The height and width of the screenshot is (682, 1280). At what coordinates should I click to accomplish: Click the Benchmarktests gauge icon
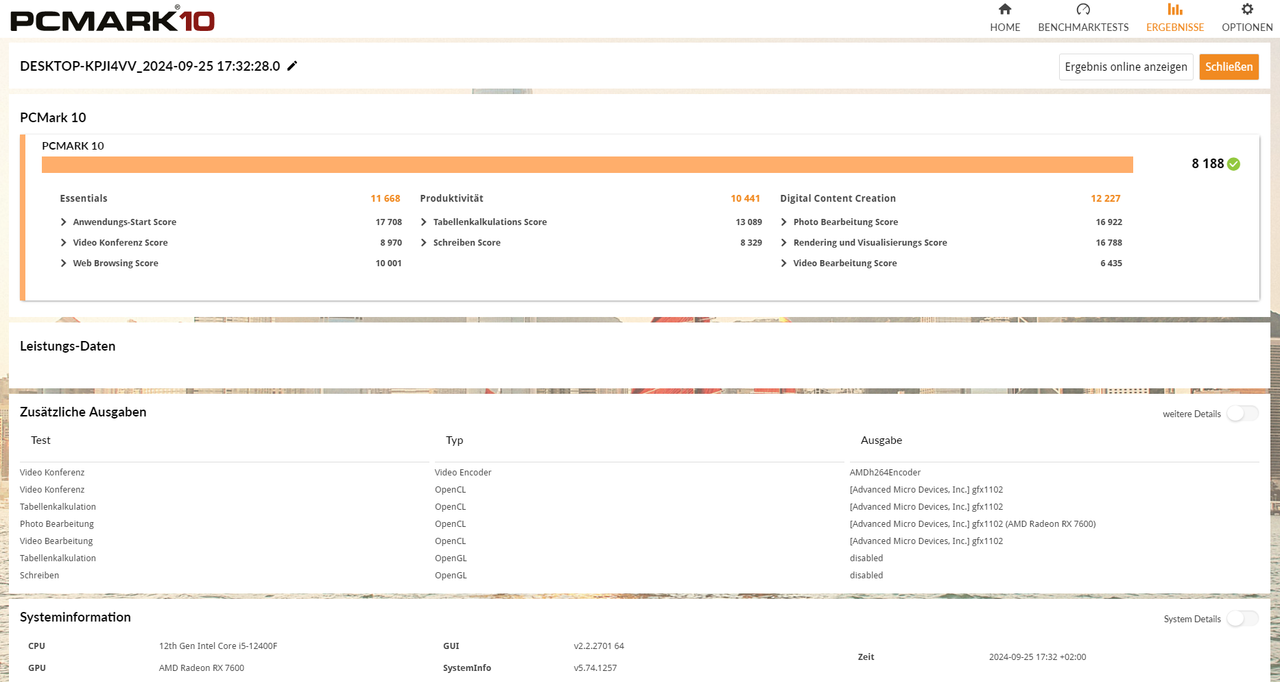coord(1083,9)
